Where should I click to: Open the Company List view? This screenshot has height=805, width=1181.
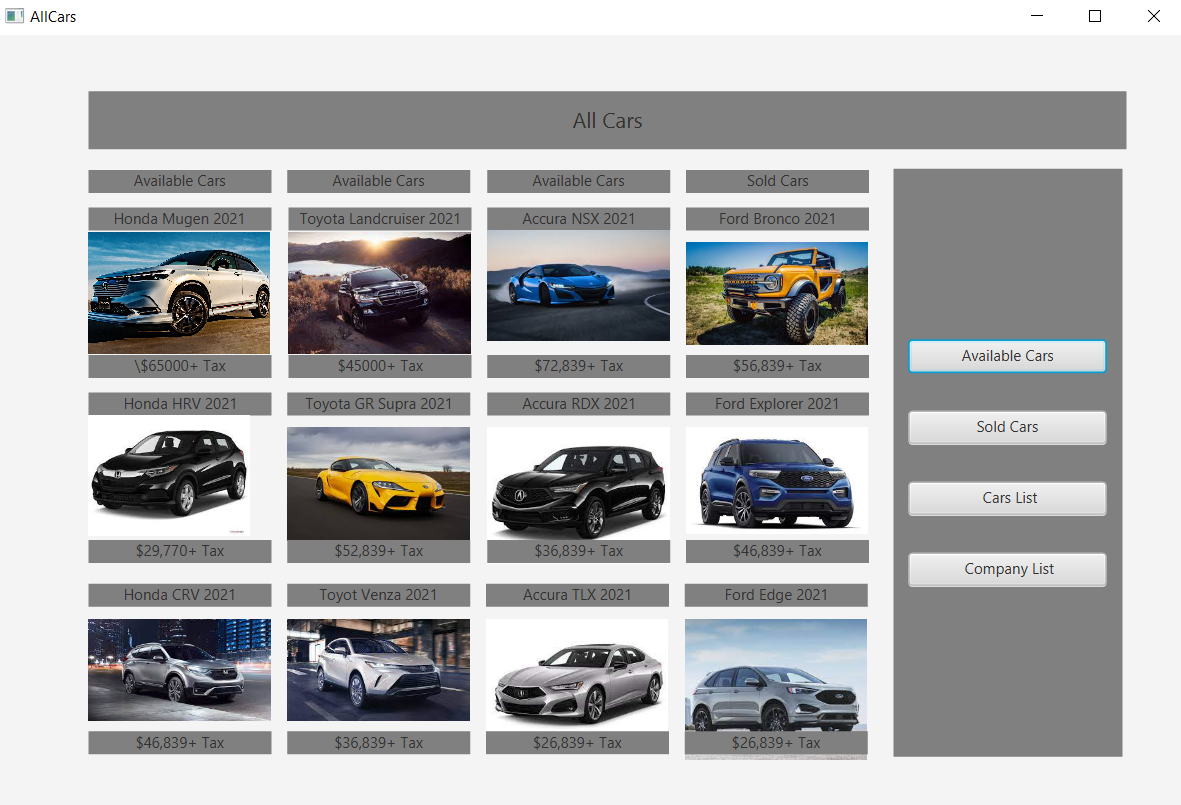point(1007,569)
